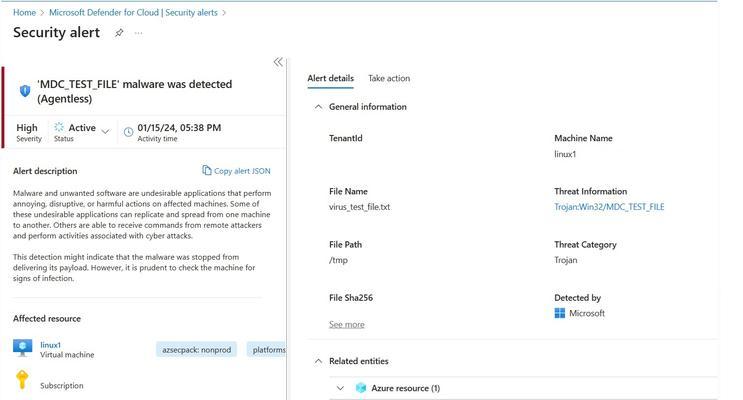Click the TenantId label
The height and width of the screenshot is (400, 743).
(x=345, y=138)
